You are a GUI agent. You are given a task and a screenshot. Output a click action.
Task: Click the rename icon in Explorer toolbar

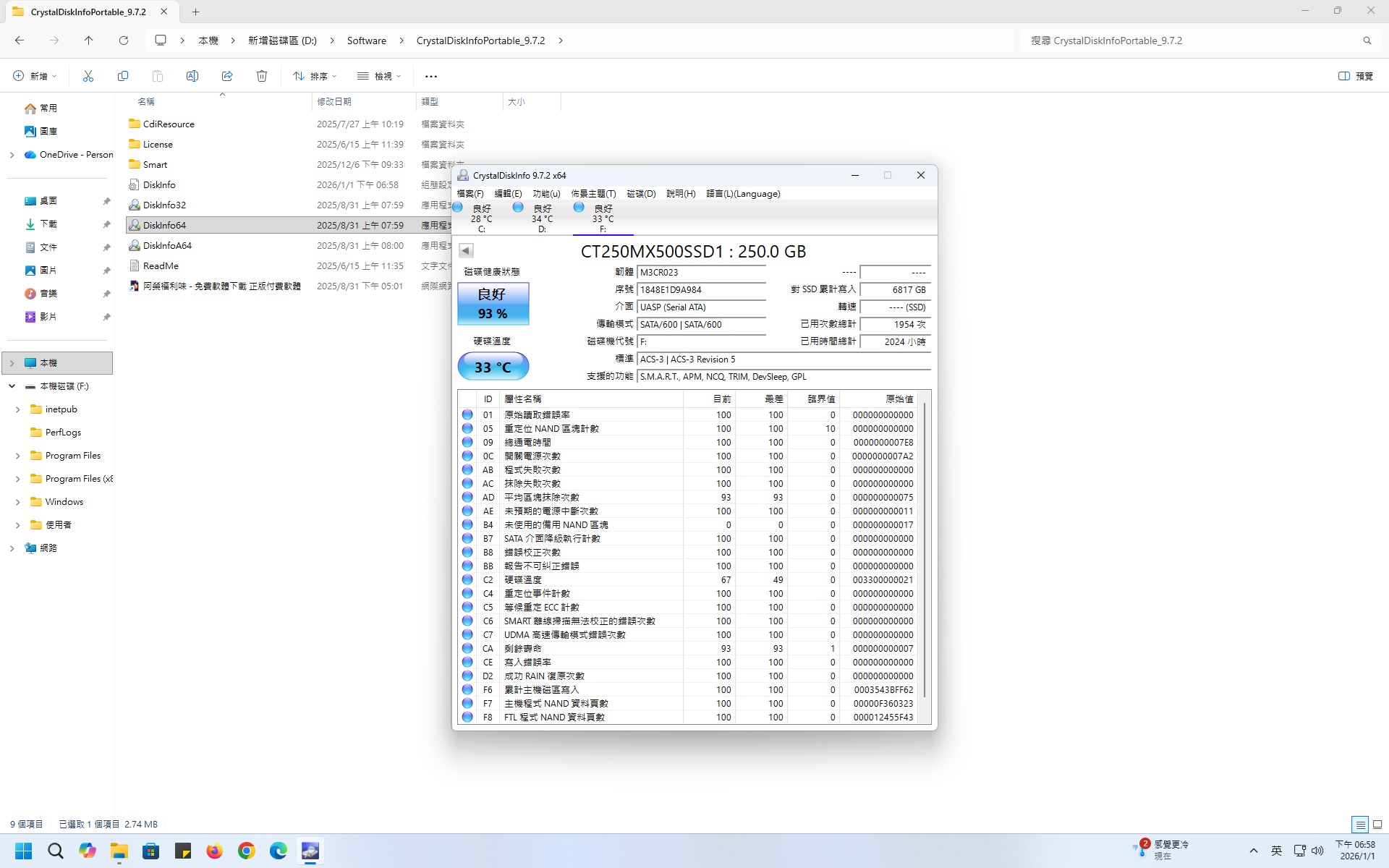point(192,76)
